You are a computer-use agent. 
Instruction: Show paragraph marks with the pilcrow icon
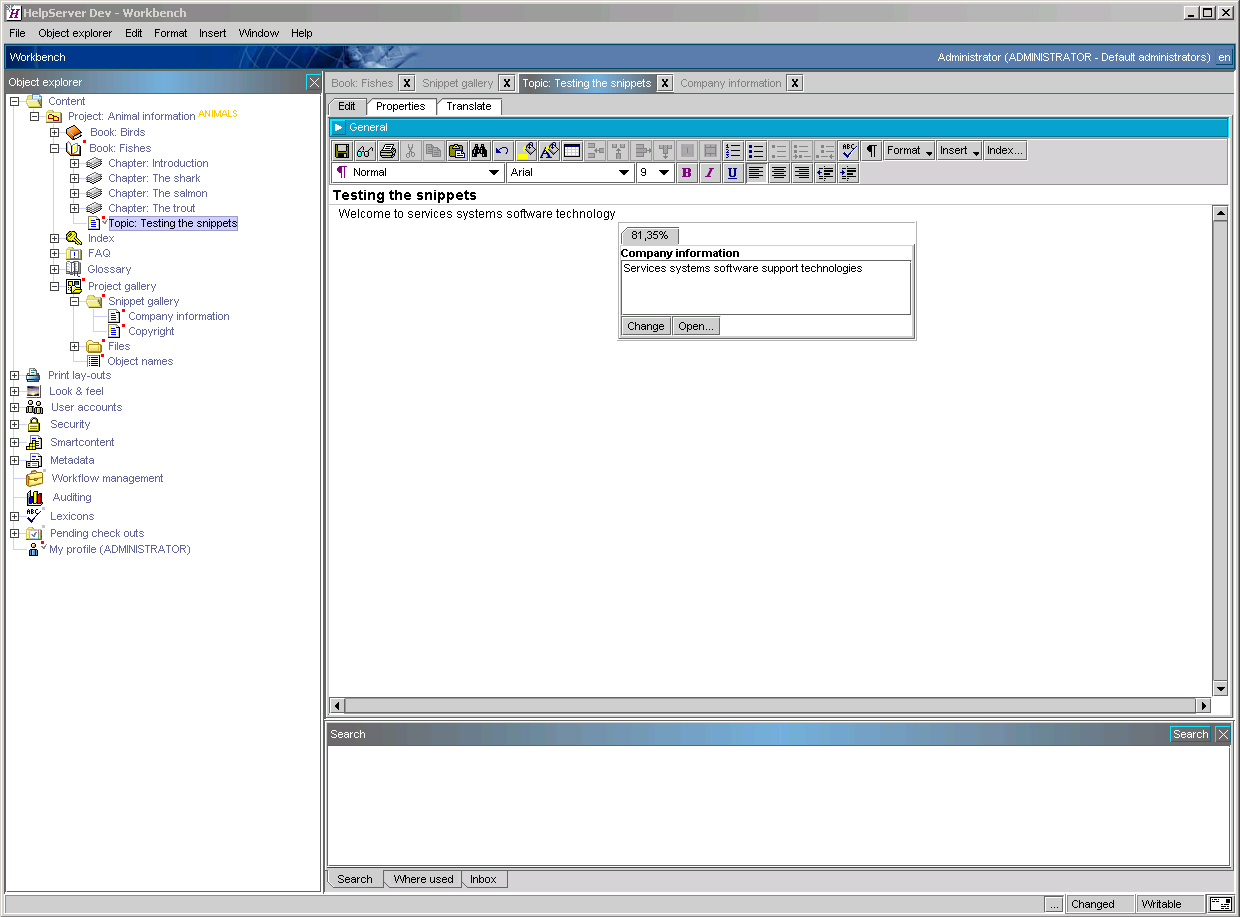point(872,151)
